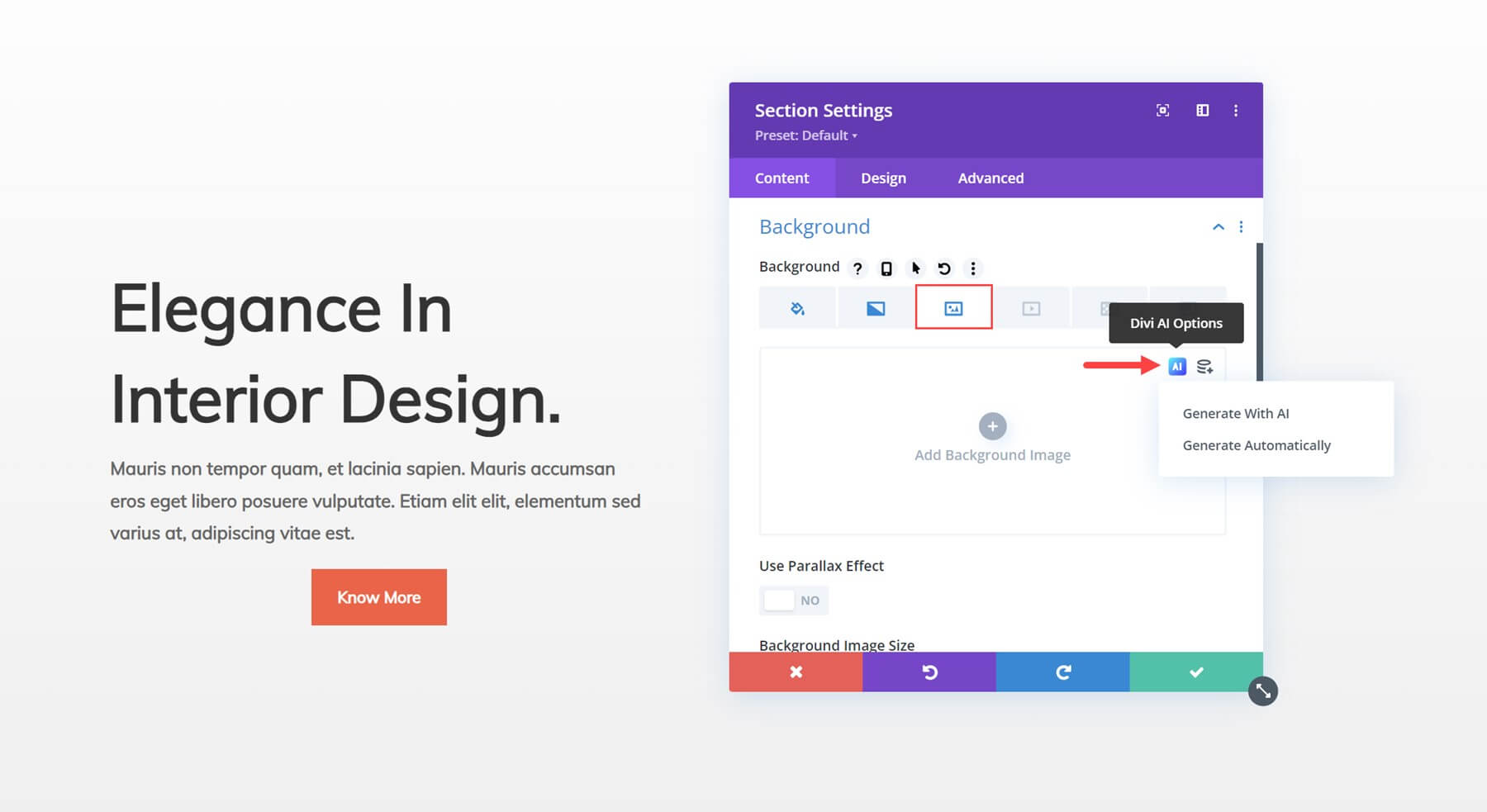Click the Add Background Image label
1487x812 pixels.
pos(992,455)
